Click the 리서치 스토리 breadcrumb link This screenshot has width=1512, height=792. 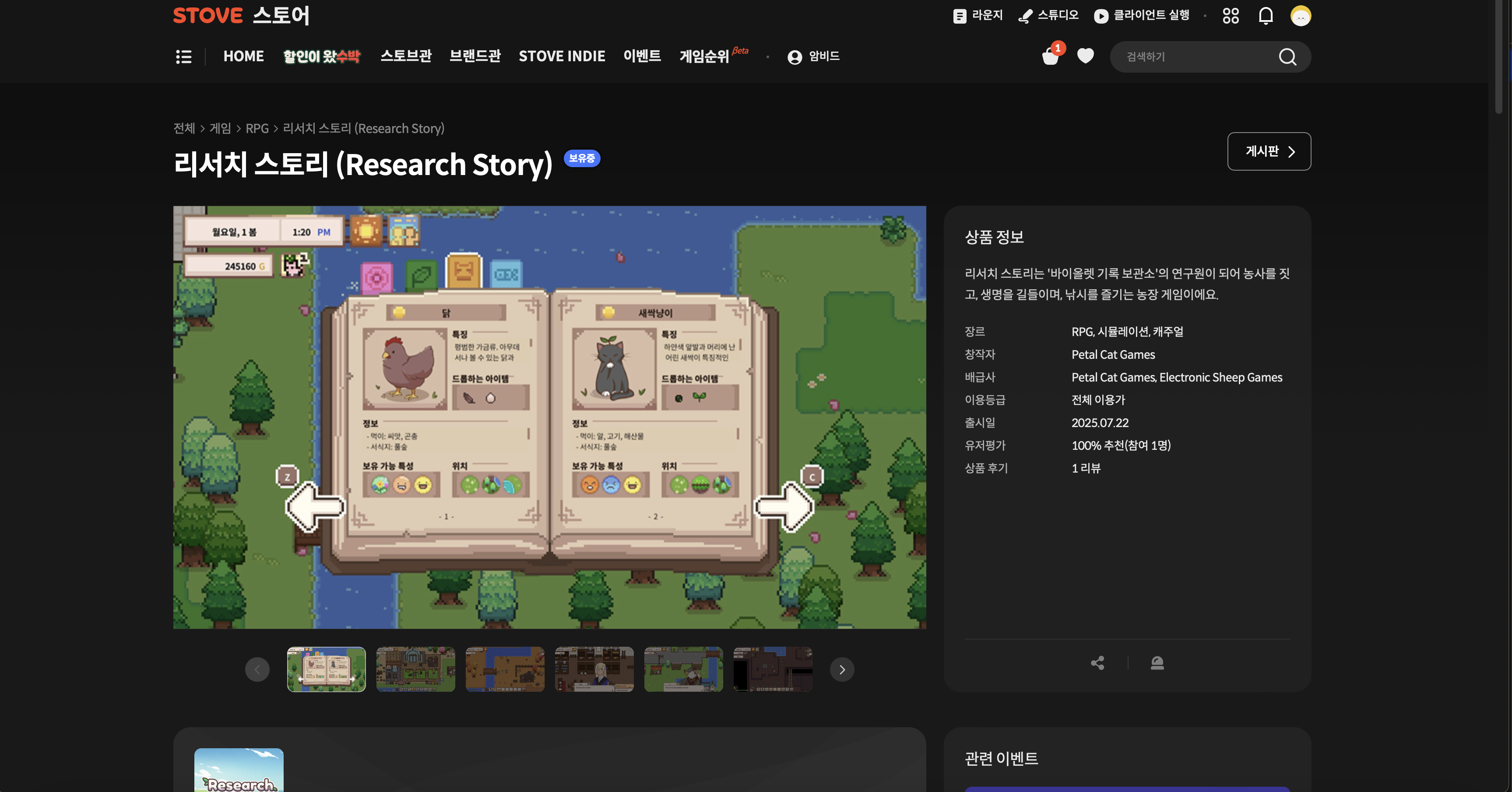pyautogui.click(x=363, y=128)
